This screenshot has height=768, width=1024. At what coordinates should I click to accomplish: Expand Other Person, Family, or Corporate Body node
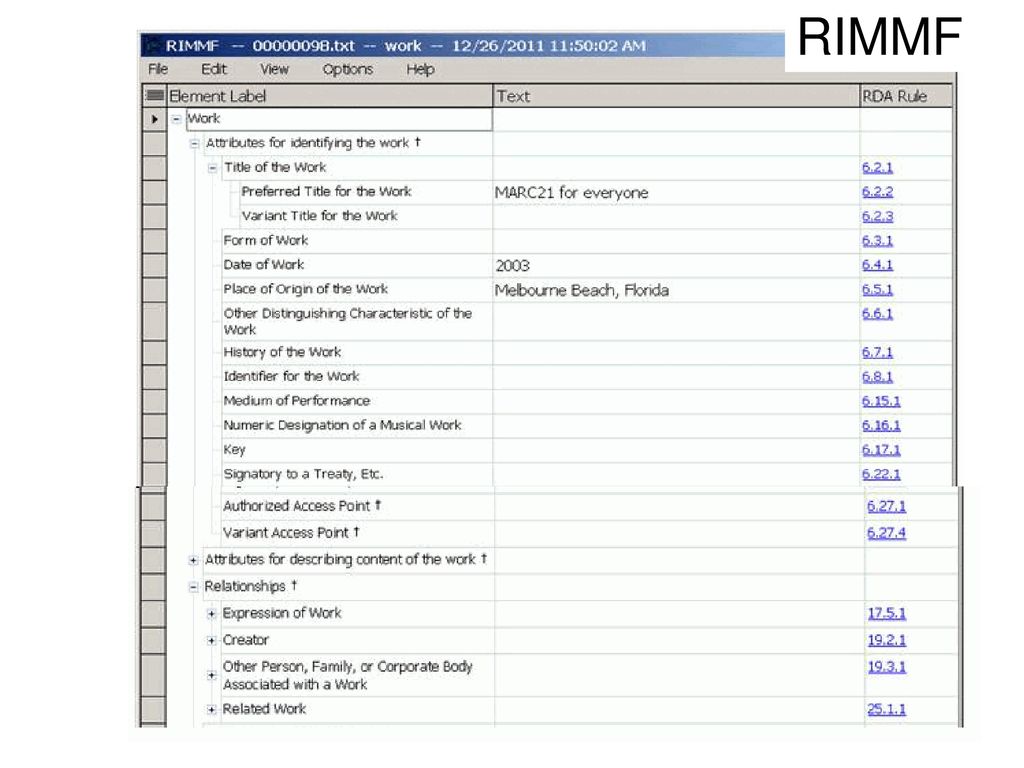pos(212,675)
